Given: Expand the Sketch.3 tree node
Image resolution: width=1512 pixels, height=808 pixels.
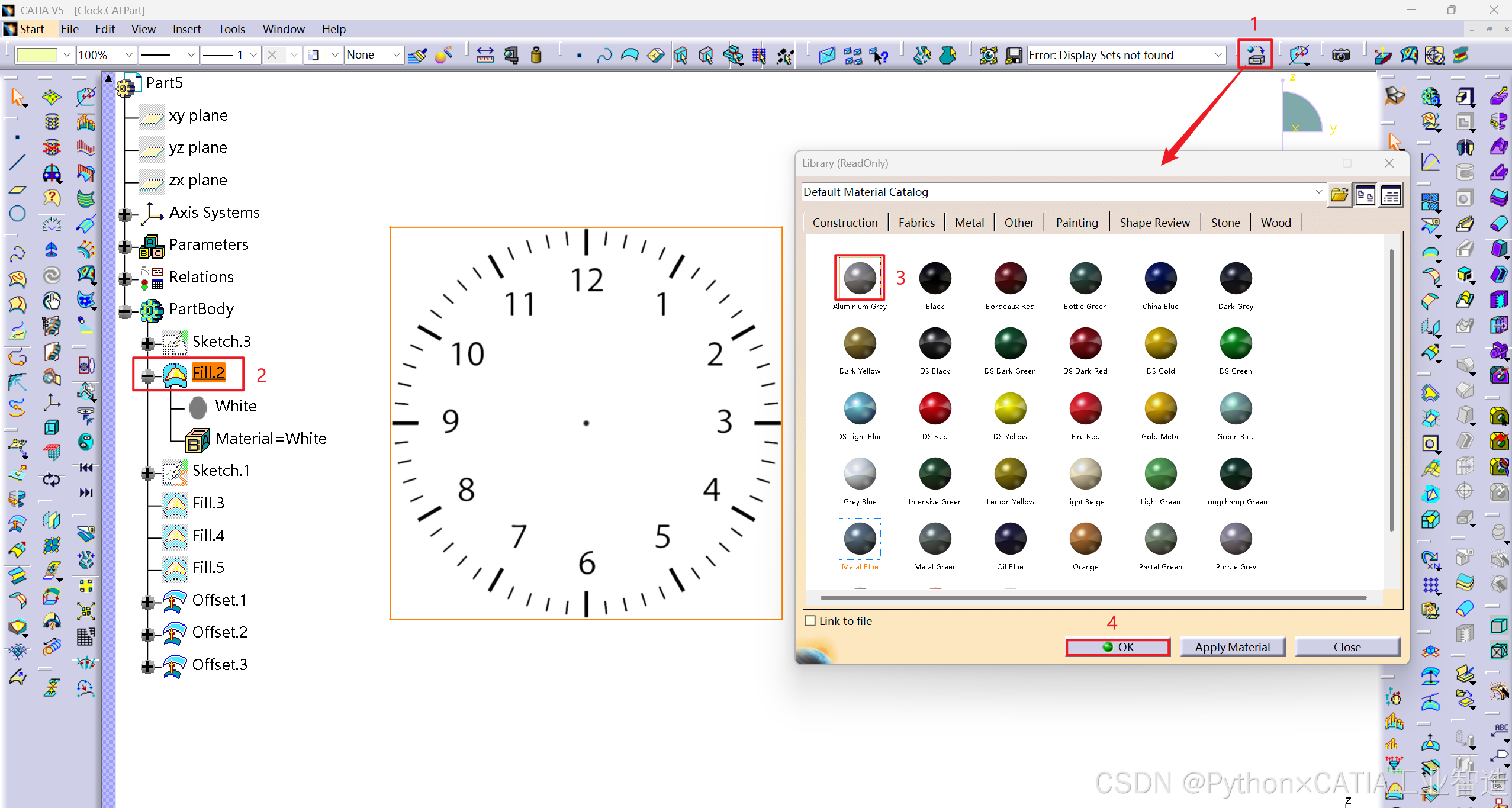Looking at the screenshot, I should click(x=148, y=343).
